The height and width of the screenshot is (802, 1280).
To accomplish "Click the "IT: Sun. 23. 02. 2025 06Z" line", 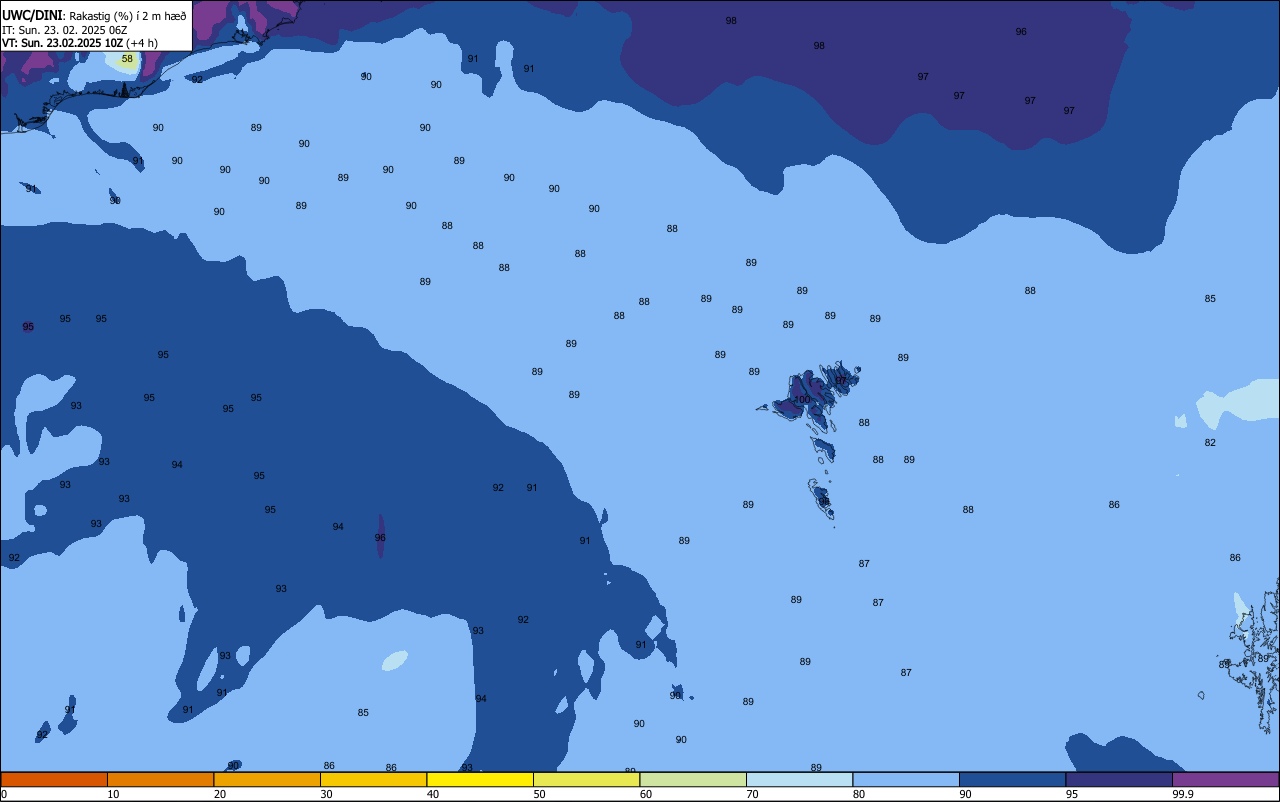I will click(x=65, y=30).
